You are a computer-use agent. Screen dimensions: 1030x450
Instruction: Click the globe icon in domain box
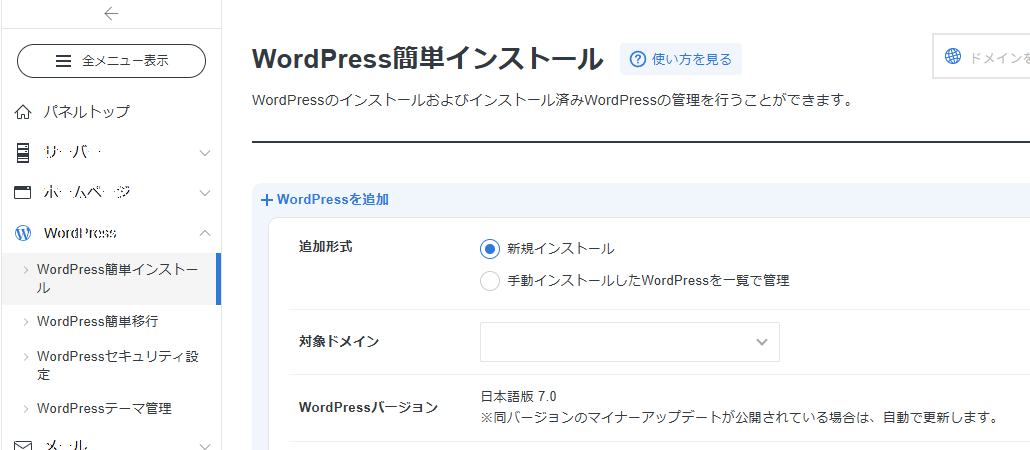pos(952,56)
